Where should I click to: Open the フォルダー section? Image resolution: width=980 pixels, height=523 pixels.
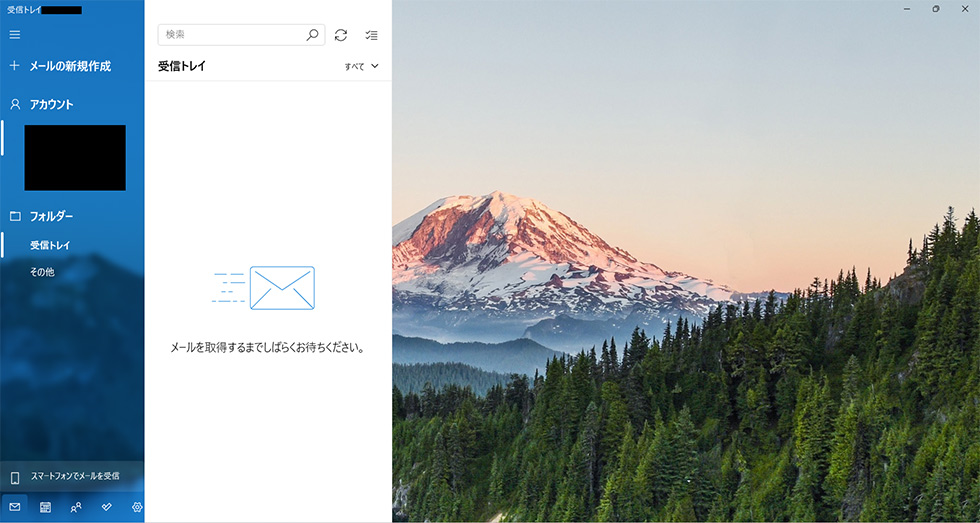tap(51, 216)
